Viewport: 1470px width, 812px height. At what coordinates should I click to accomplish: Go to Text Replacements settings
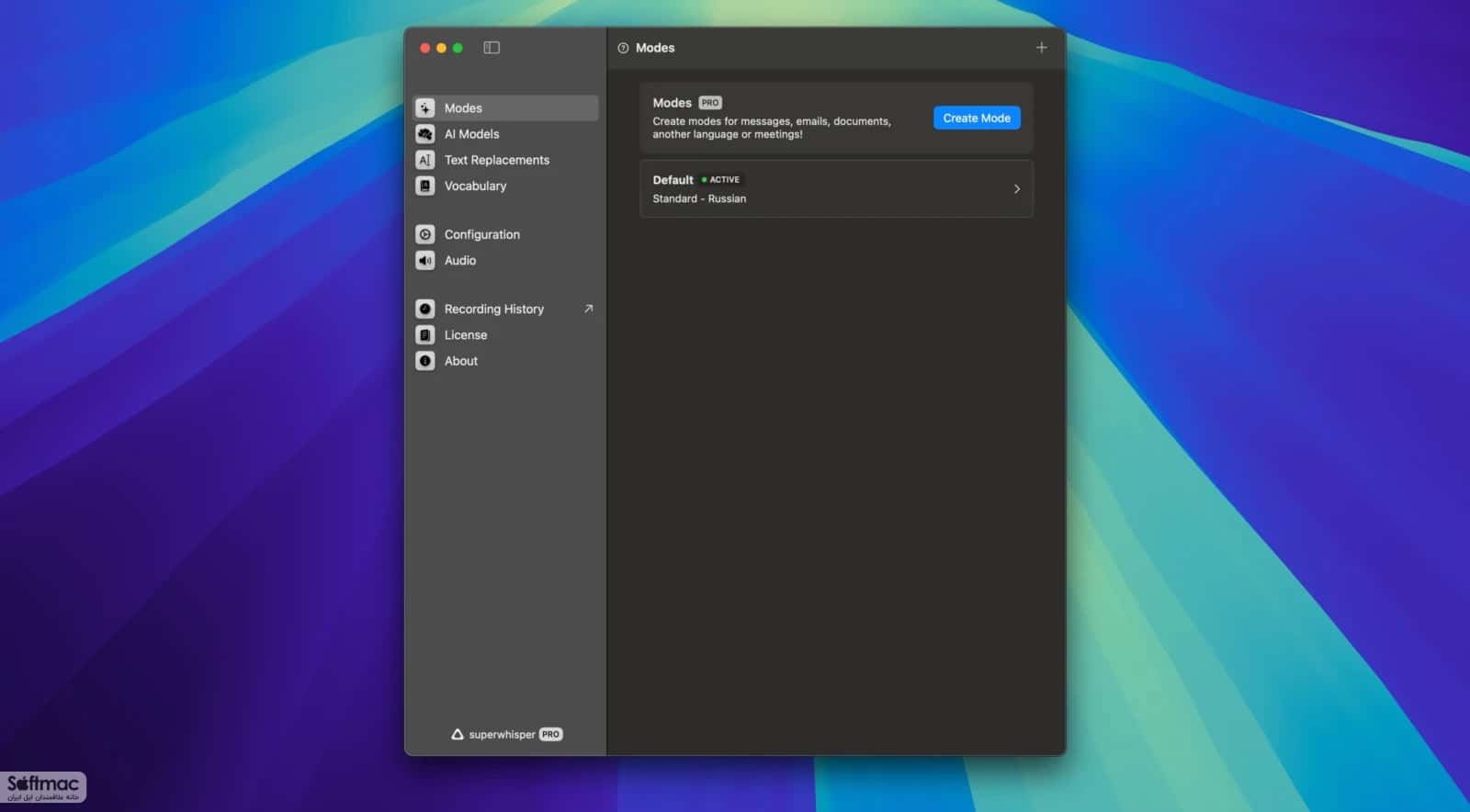pyautogui.click(x=506, y=160)
